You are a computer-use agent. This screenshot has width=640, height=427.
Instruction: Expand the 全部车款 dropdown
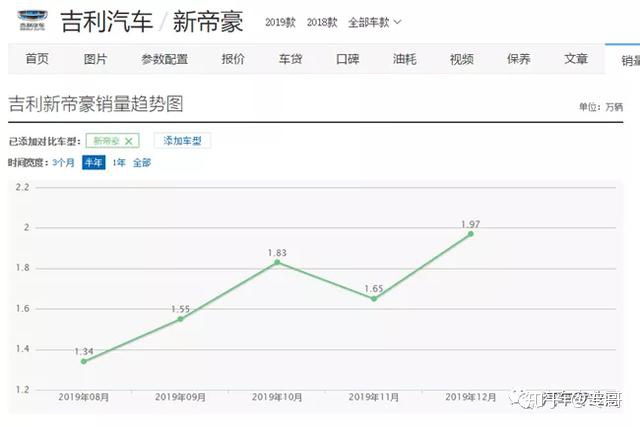coord(374,22)
